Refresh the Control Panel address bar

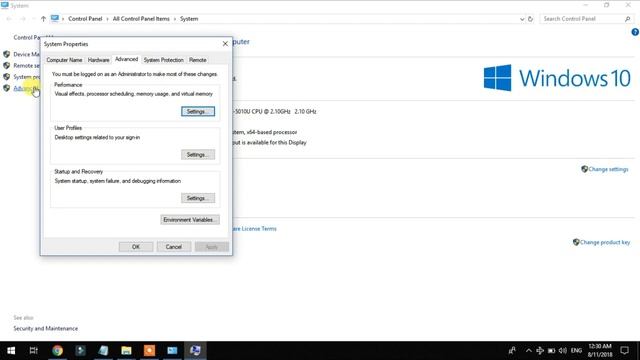pyautogui.click(x=530, y=19)
